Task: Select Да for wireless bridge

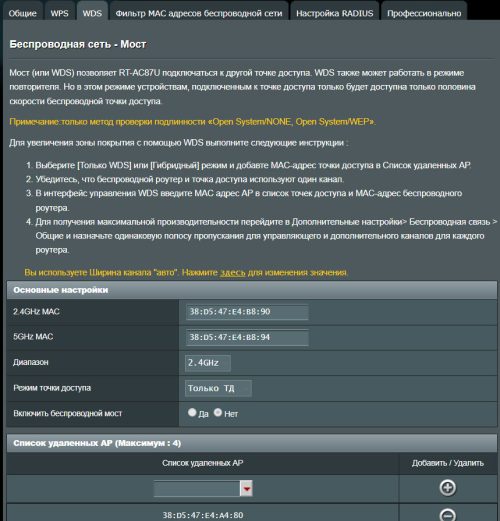Action: (x=192, y=413)
